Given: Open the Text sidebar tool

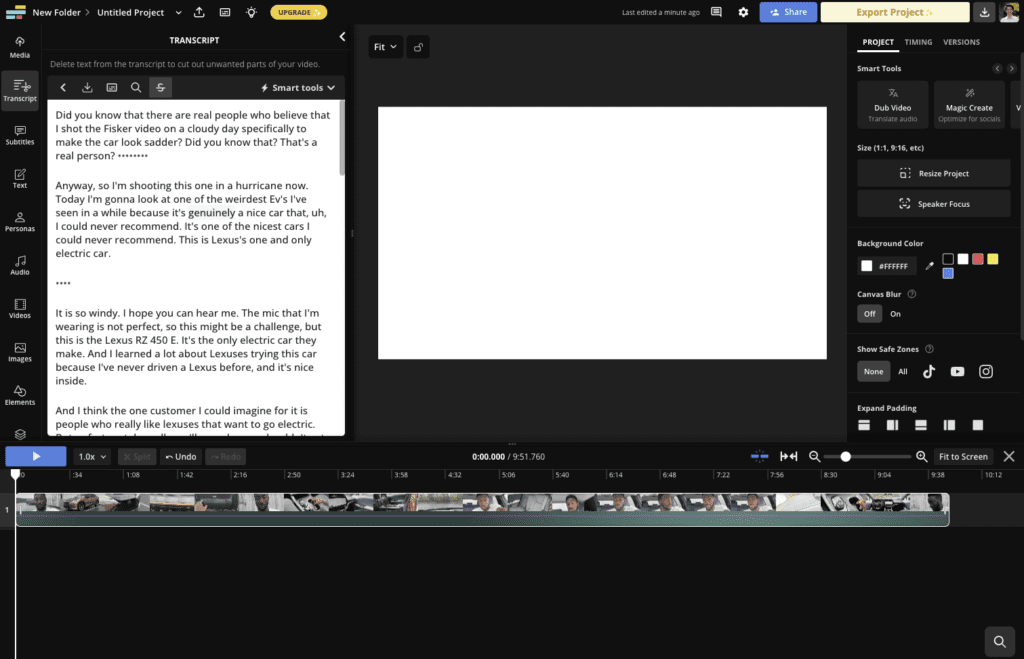Looking at the screenshot, I should [x=20, y=178].
